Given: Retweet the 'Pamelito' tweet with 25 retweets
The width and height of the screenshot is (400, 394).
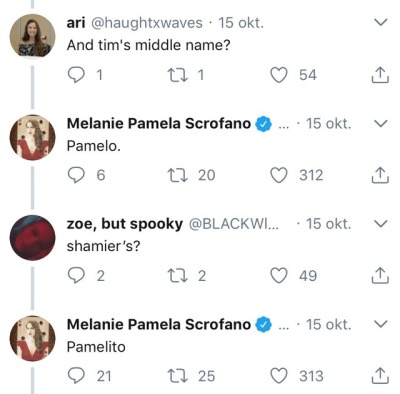Looking at the screenshot, I should pos(177,376).
